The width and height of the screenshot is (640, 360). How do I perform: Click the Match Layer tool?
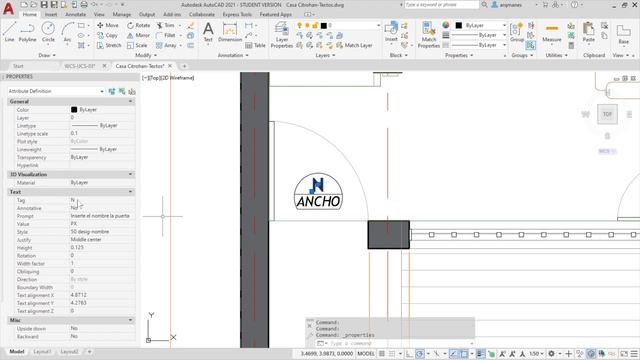click(x=354, y=45)
